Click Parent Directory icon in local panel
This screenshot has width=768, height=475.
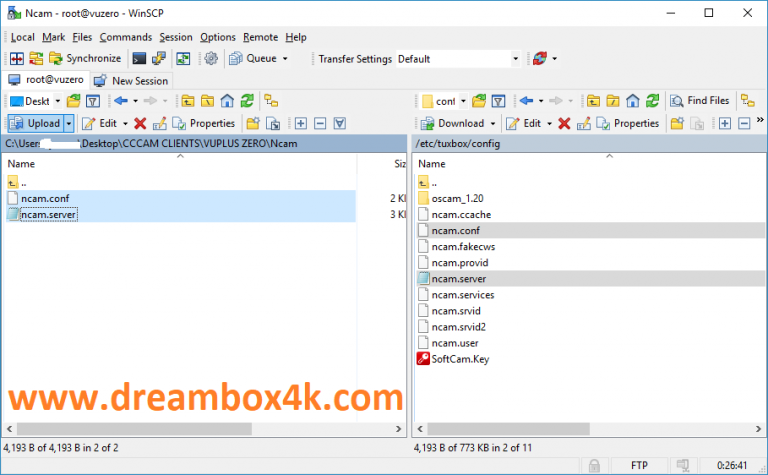click(188, 101)
